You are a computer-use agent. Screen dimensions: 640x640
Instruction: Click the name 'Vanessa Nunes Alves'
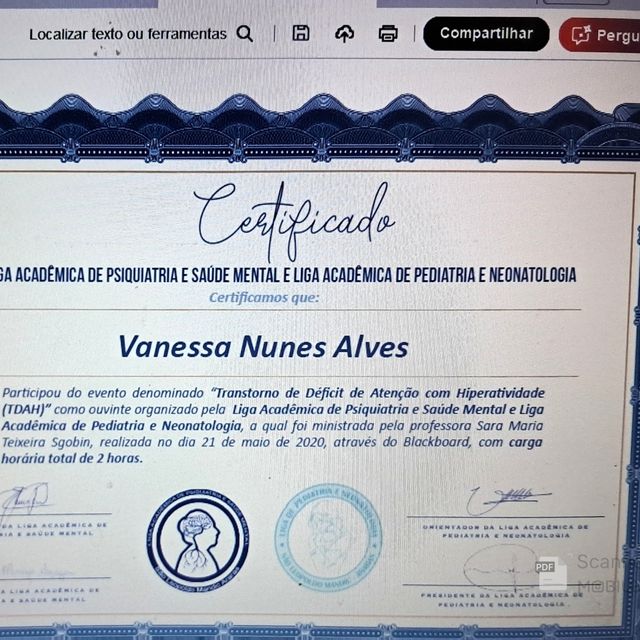coord(263,347)
